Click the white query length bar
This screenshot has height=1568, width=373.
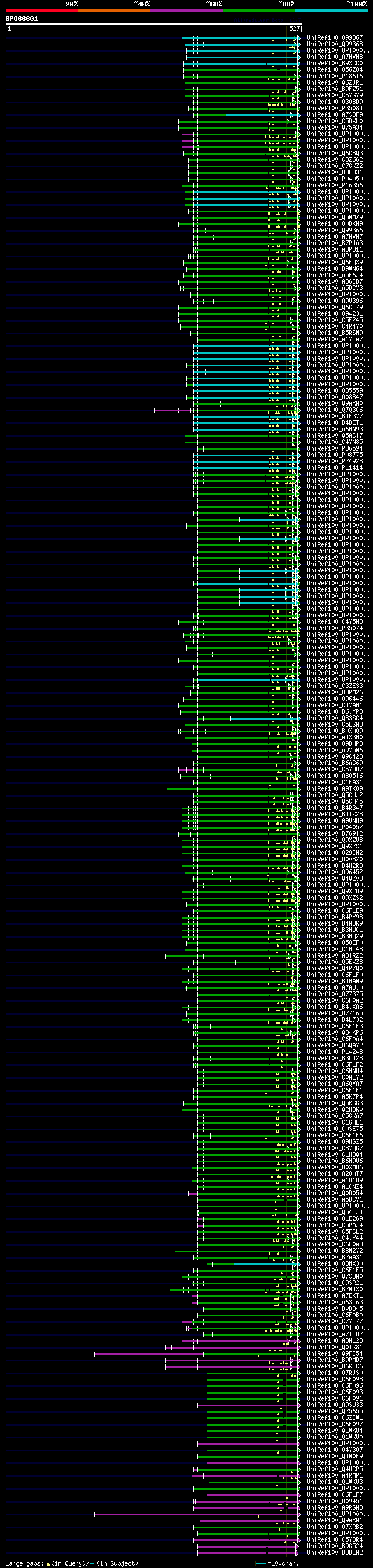tap(154, 24)
